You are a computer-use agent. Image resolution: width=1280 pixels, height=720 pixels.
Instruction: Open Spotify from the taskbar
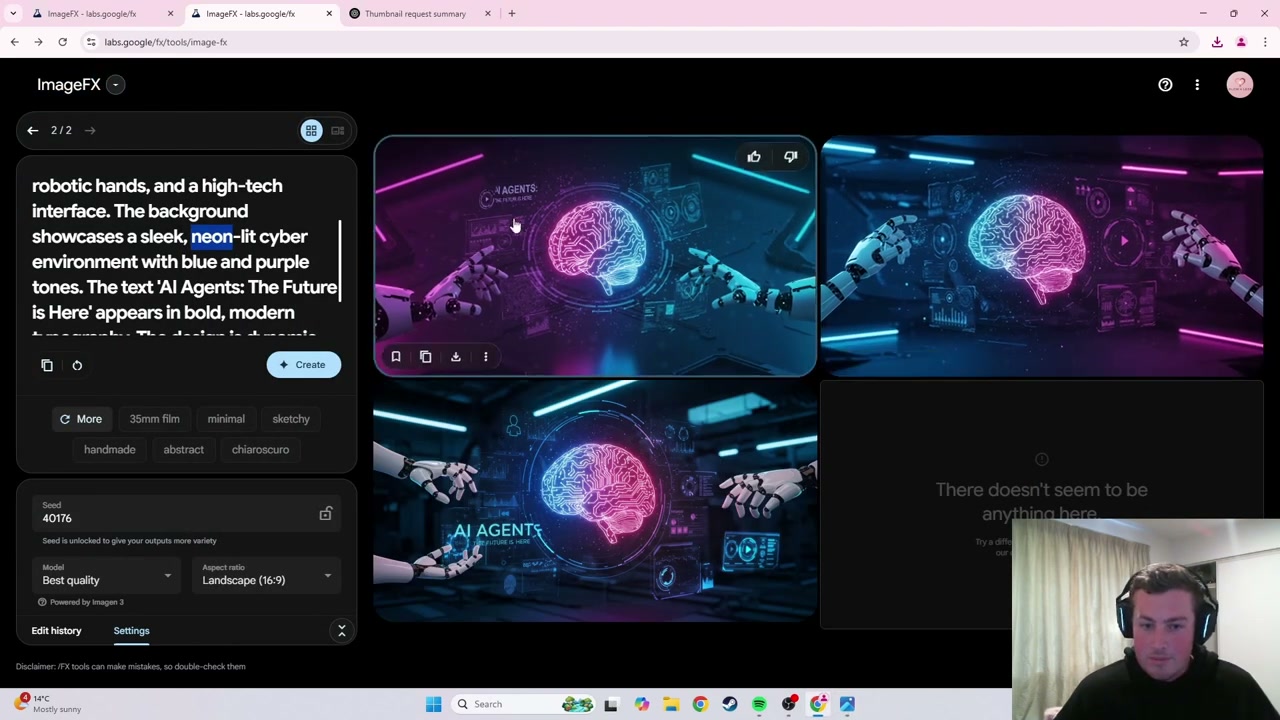(x=759, y=704)
